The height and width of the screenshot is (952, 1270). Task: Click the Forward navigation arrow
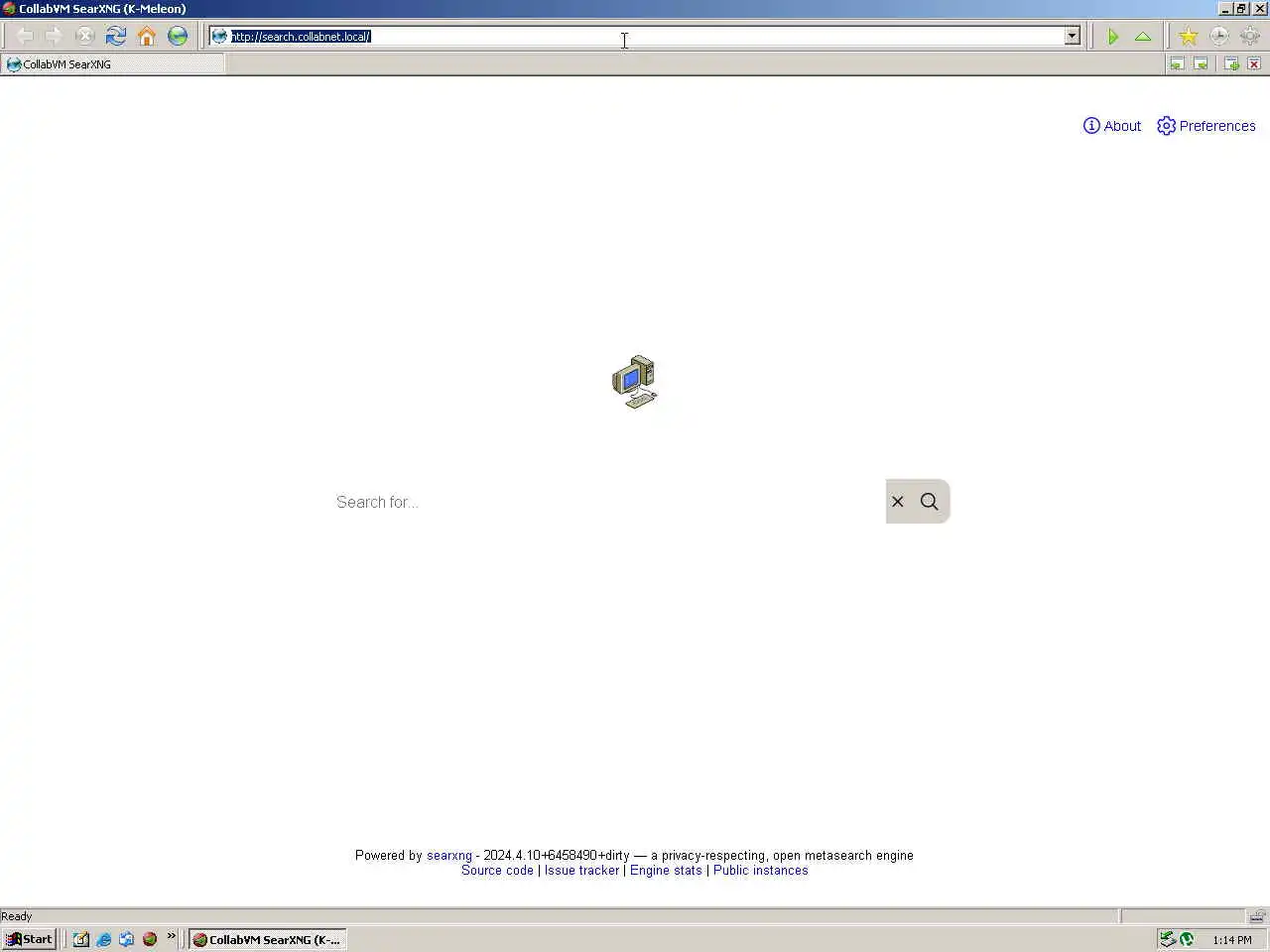click(55, 37)
